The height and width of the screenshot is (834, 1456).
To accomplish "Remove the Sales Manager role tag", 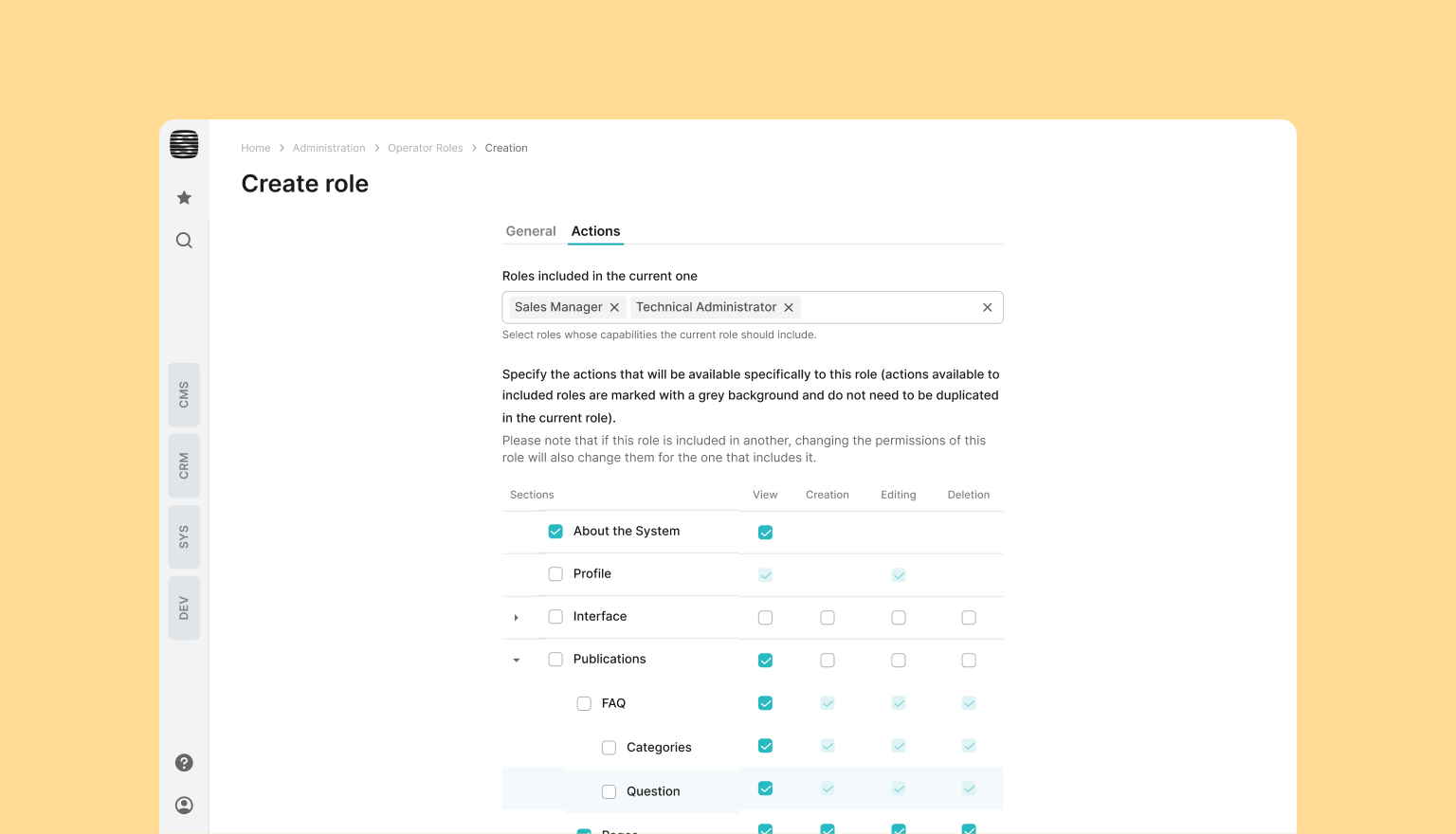I will click(x=614, y=307).
